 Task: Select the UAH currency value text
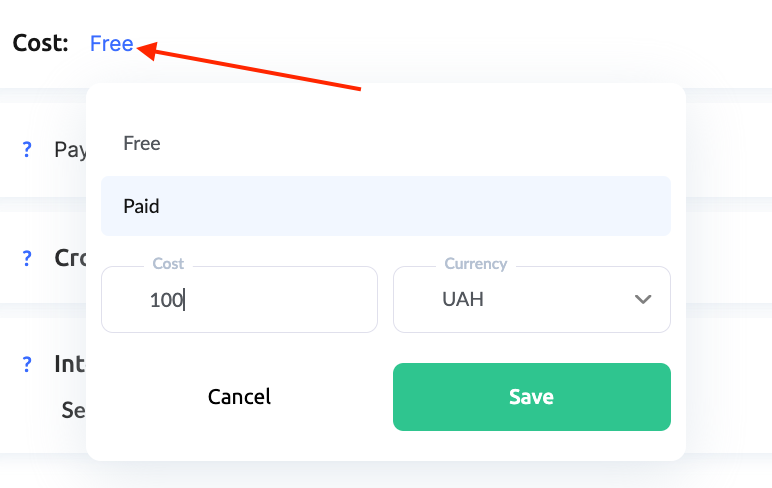point(463,299)
